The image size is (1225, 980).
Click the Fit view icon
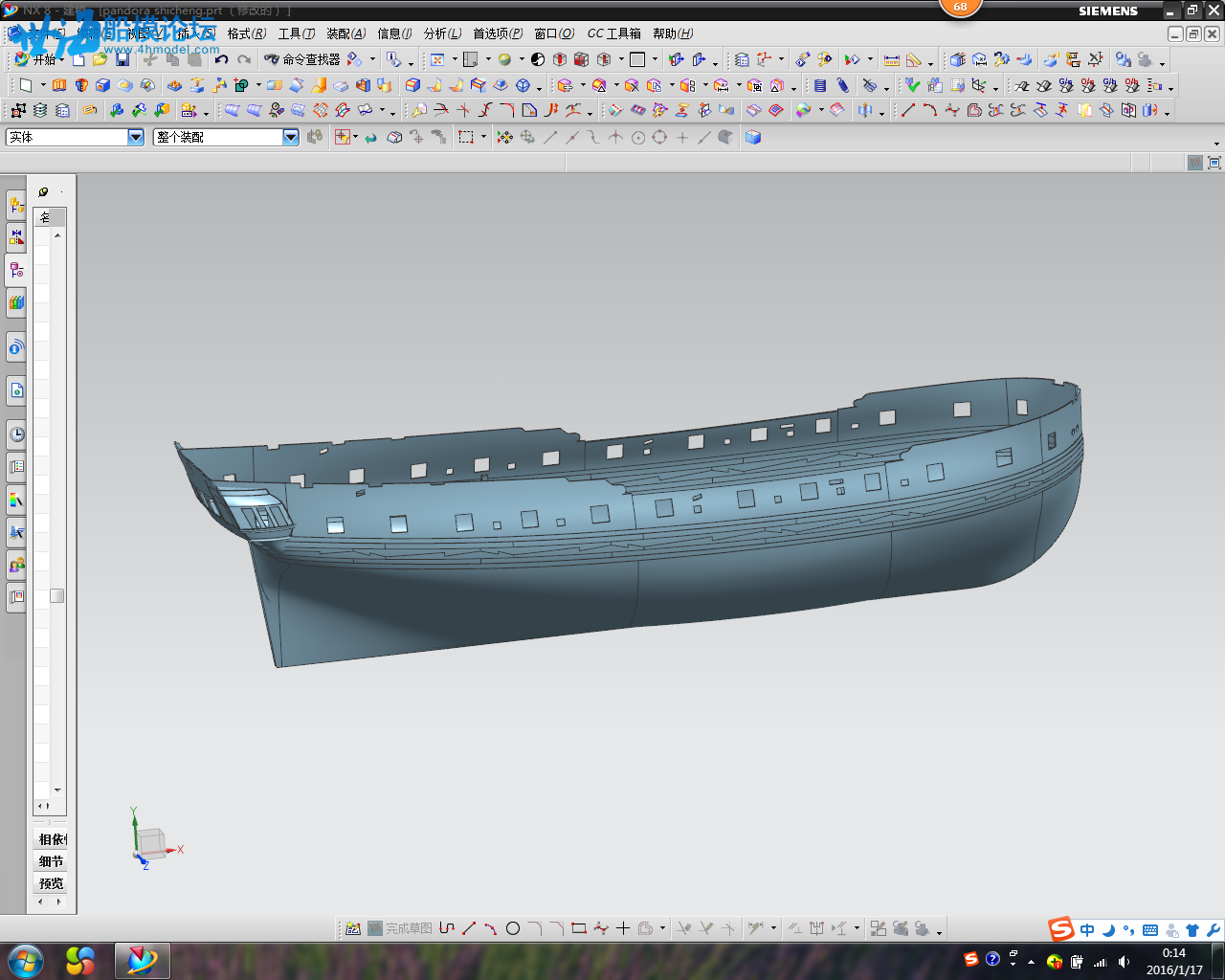(x=437, y=59)
